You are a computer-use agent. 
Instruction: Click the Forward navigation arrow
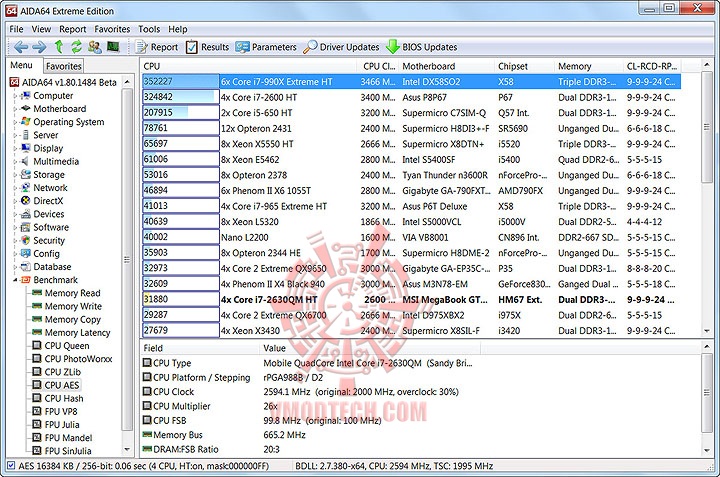39,47
